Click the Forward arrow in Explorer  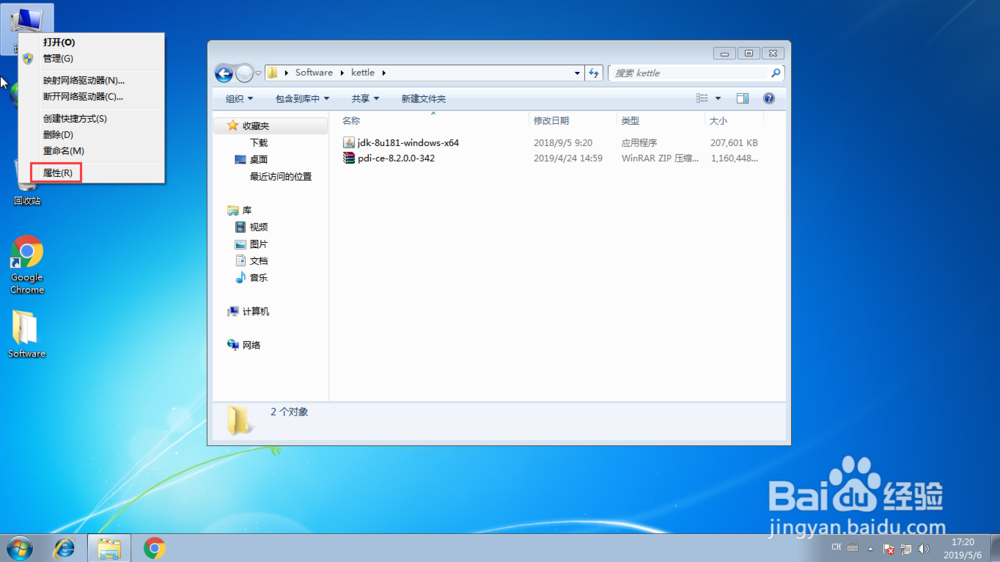244,73
